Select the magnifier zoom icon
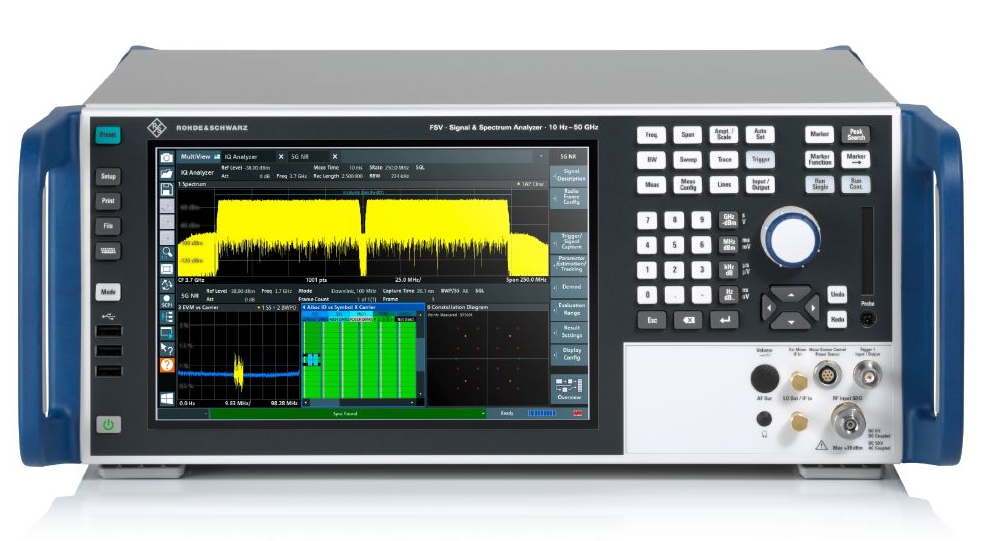 (x=166, y=253)
